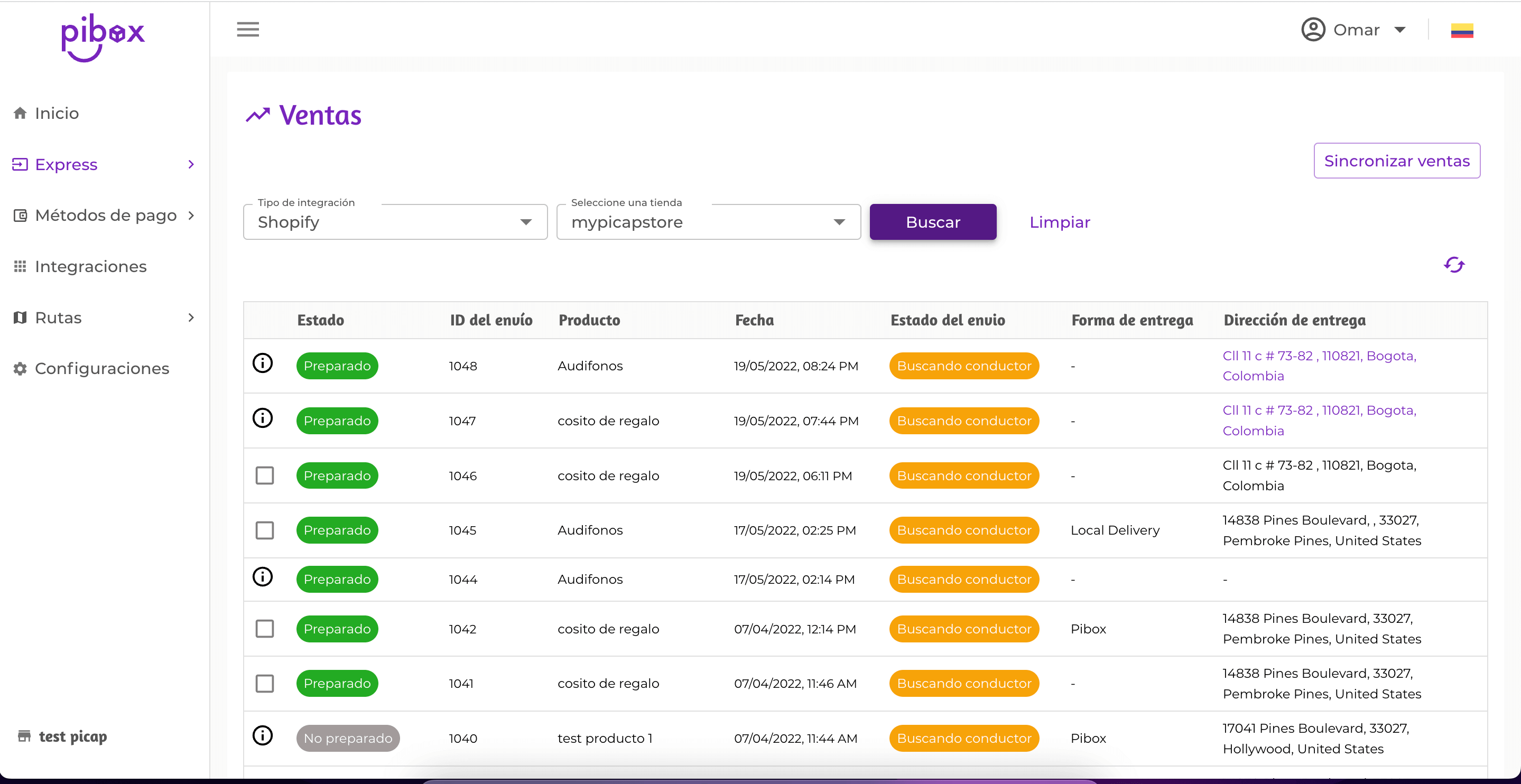Open the Tipo de integración dropdown
The image size is (1521, 784).
396,222
